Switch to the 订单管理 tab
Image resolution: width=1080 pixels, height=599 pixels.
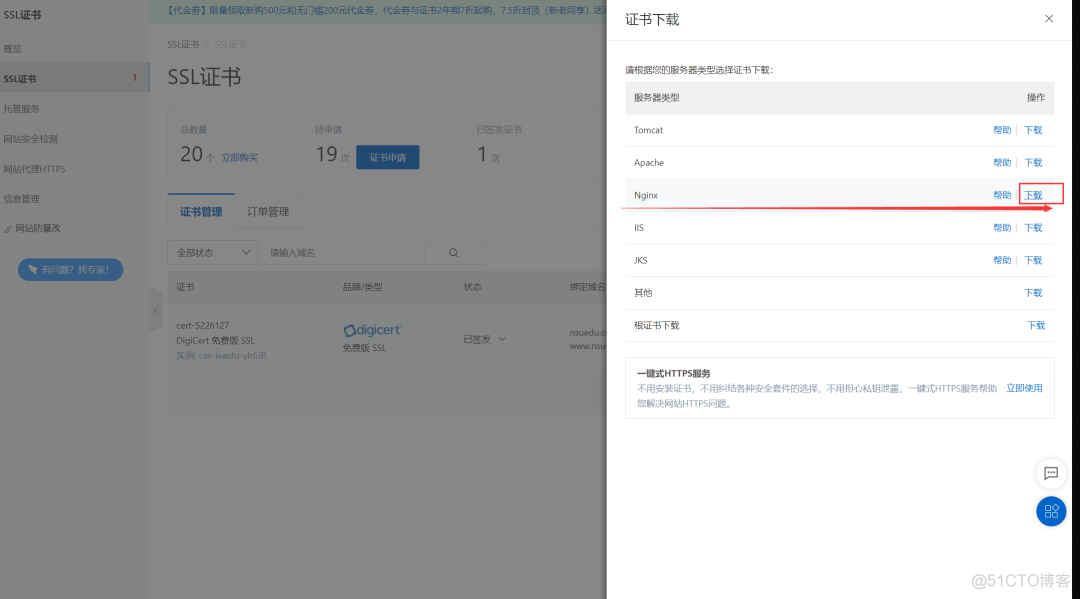270,210
